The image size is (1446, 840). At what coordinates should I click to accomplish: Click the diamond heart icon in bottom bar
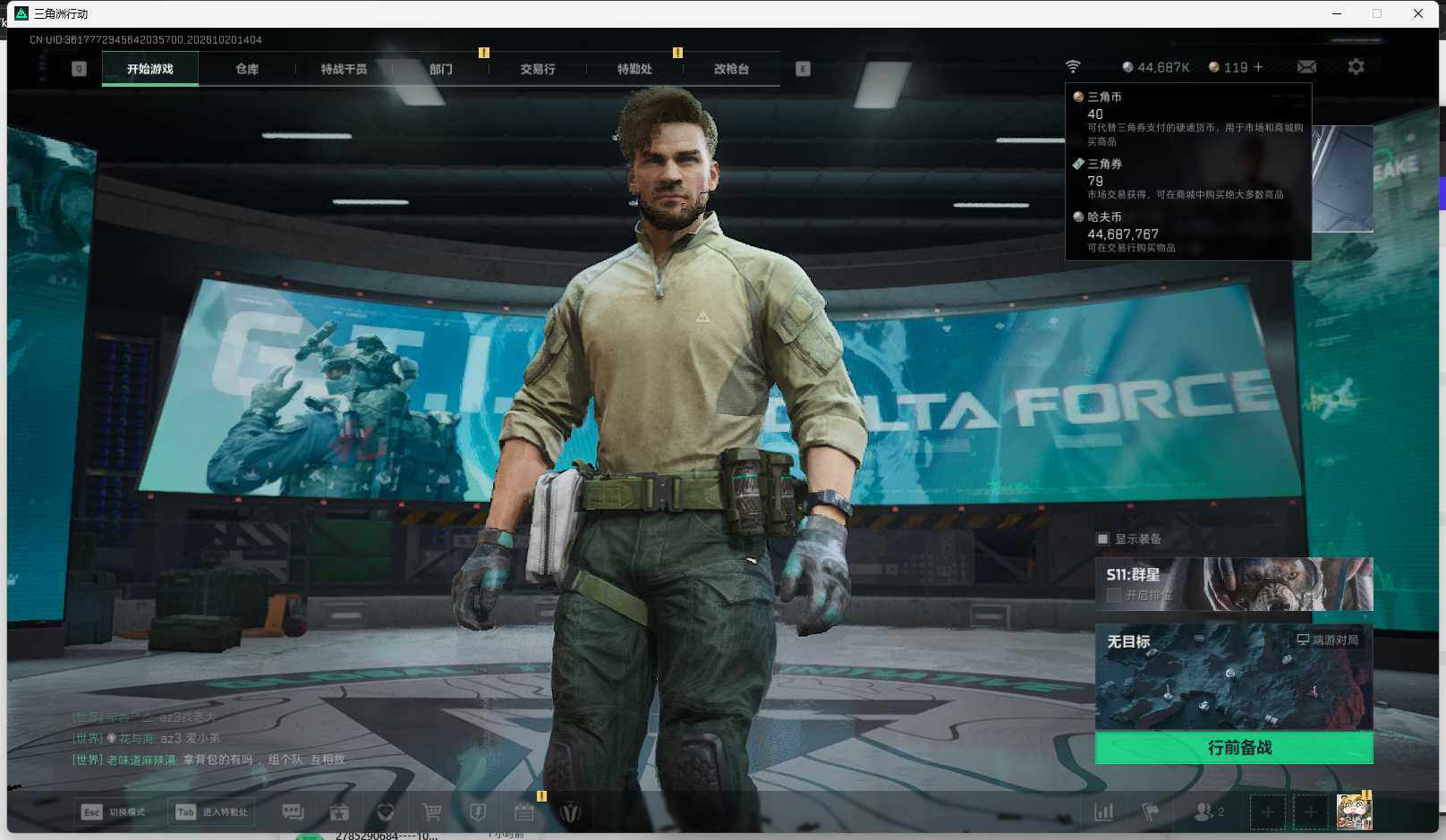pos(386,812)
